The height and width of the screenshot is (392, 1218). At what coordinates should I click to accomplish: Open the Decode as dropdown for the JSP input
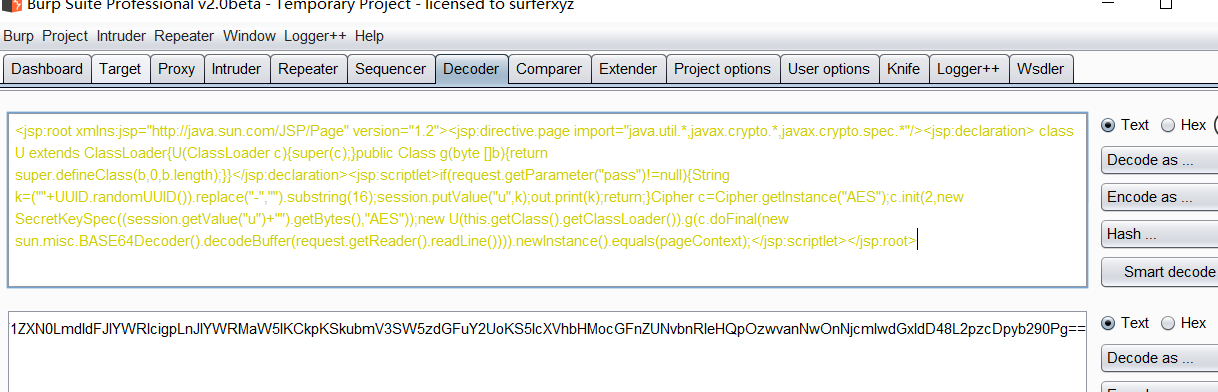pyautogui.click(x=1159, y=160)
